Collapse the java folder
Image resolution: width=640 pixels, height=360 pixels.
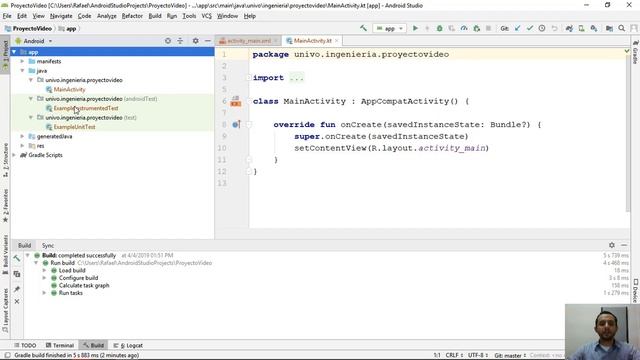pos(22,71)
